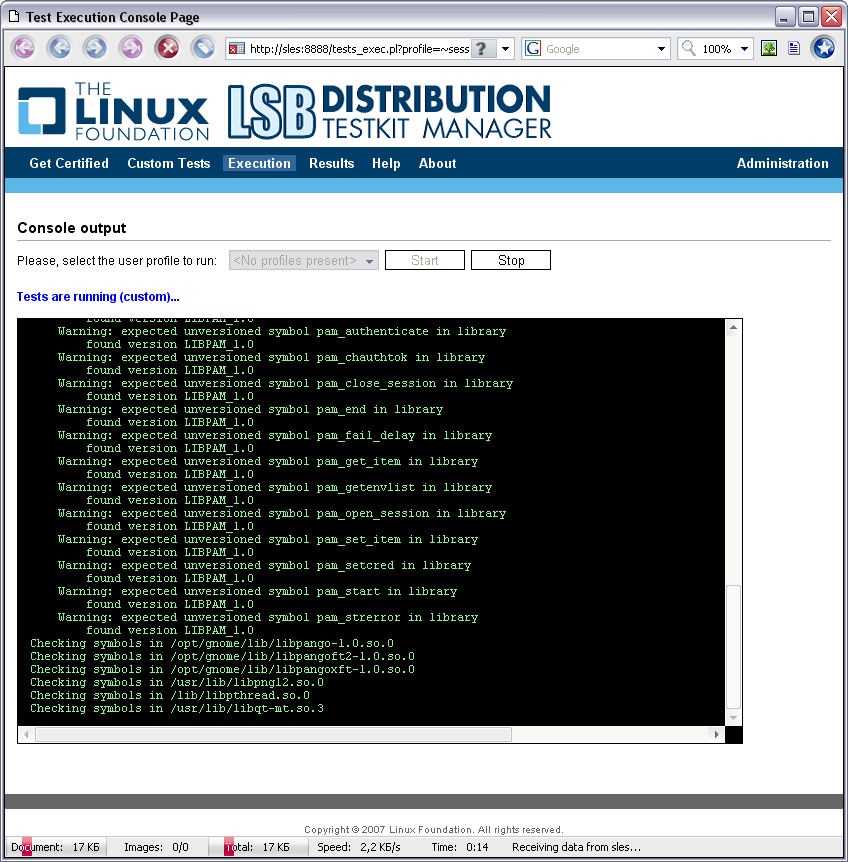Viewport: 848px width, 862px height.
Task: Focus the Google search field
Action: click(x=598, y=49)
